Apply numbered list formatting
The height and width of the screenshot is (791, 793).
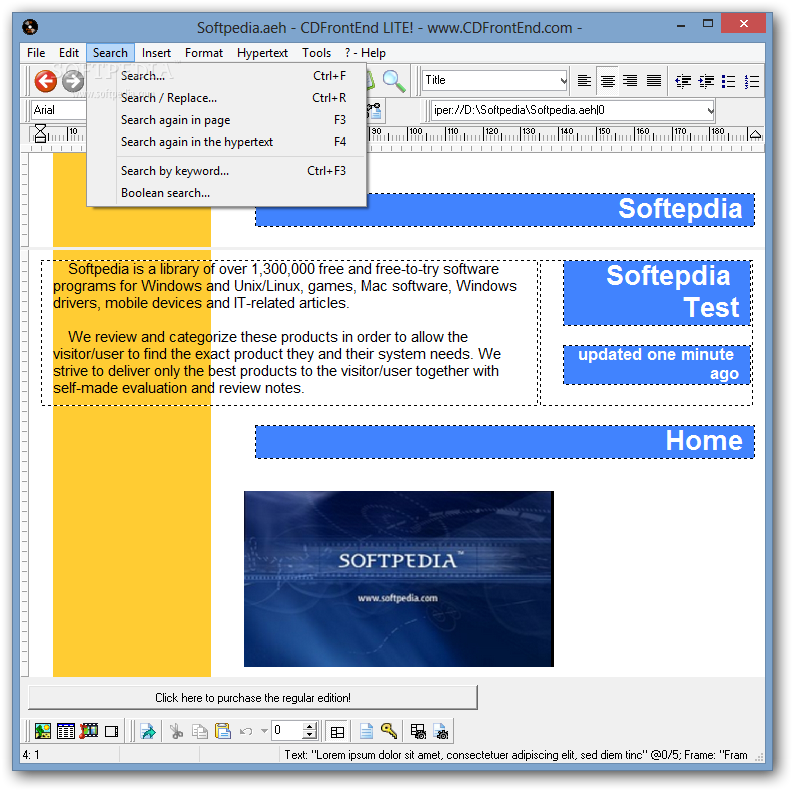(752, 81)
